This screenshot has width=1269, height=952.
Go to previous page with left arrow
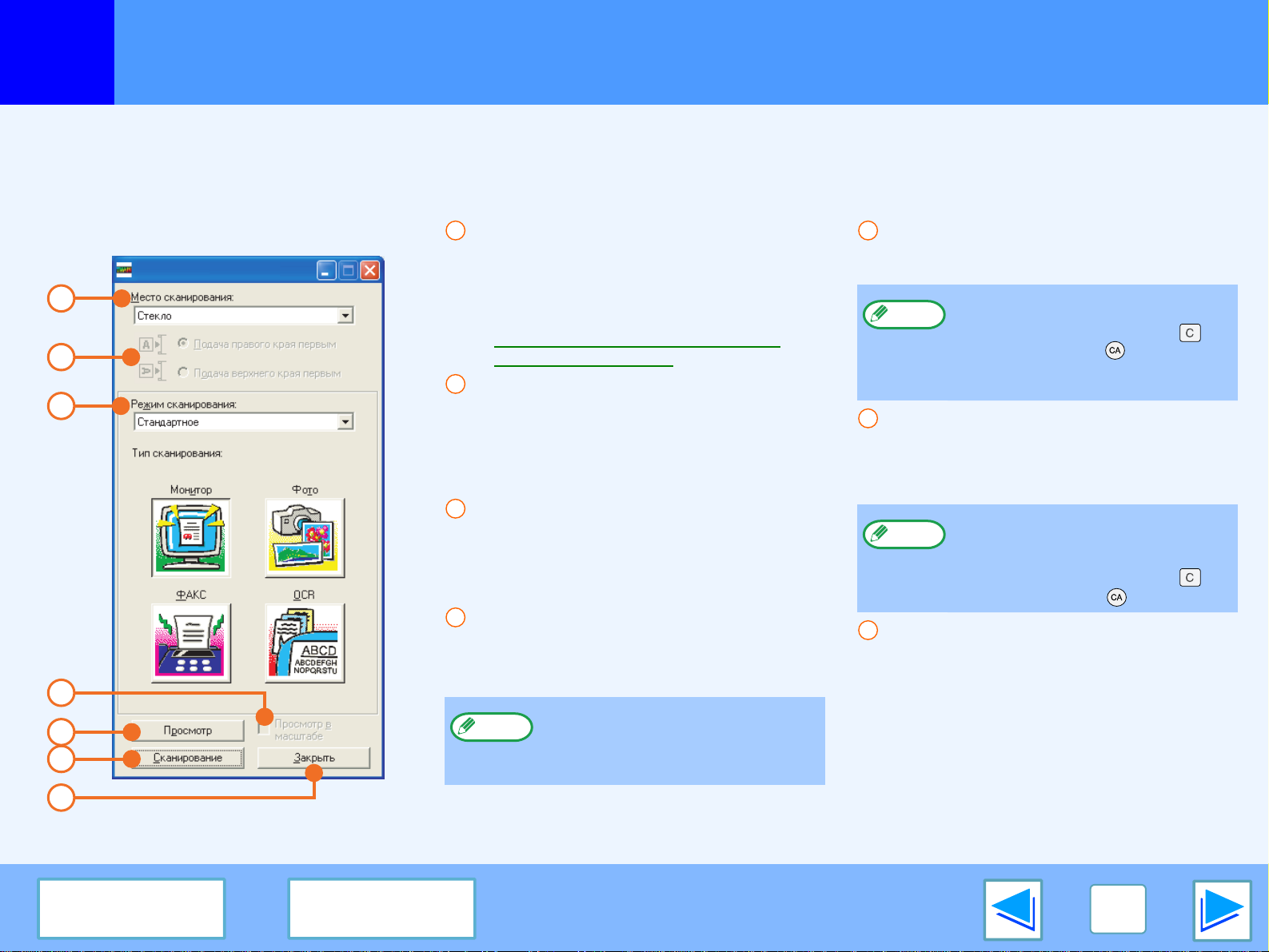(x=1013, y=910)
